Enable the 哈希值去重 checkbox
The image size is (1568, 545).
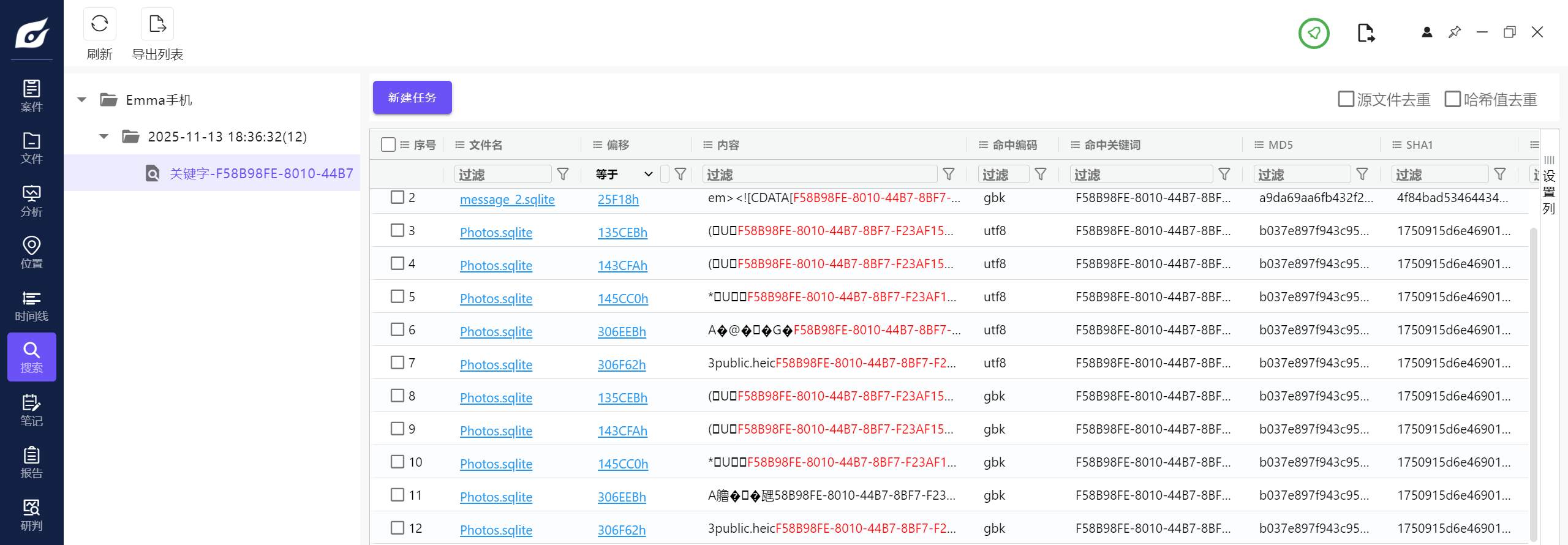(1452, 99)
